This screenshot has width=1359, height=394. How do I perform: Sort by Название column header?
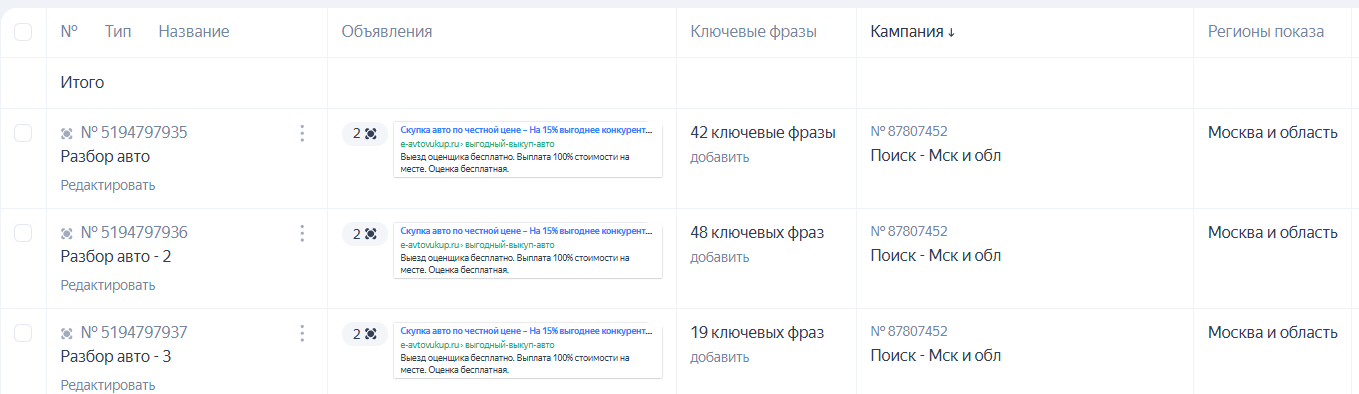(x=194, y=32)
